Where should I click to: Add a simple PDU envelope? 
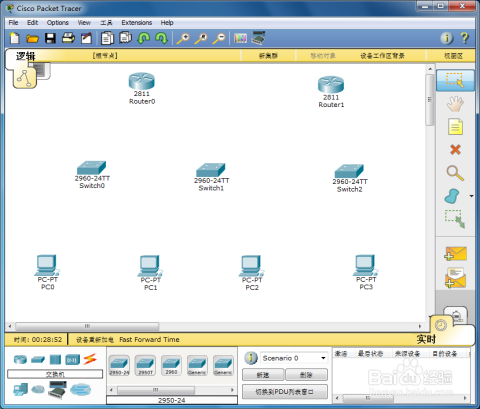[455, 254]
